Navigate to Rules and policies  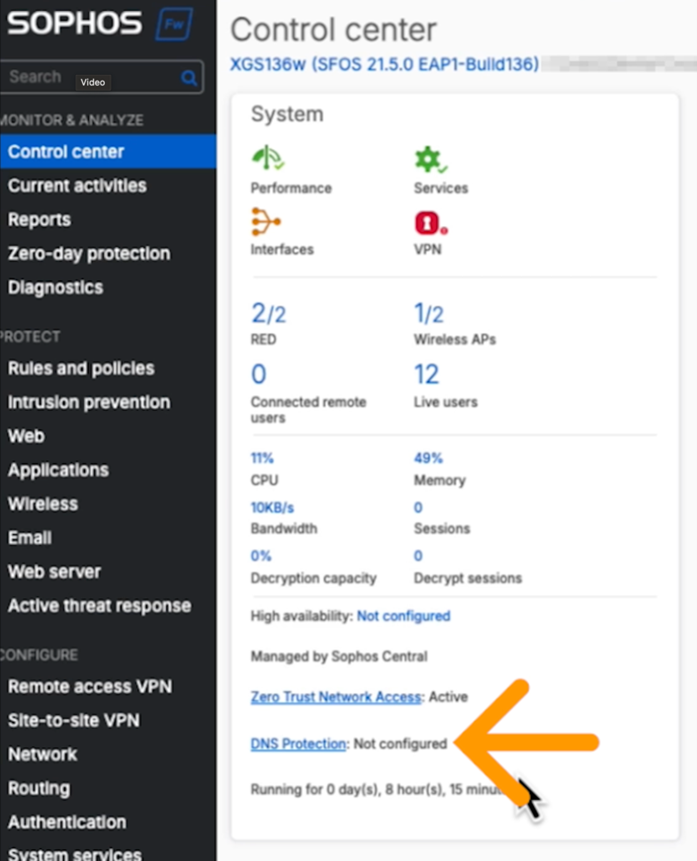pyautogui.click(x=80, y=368)
